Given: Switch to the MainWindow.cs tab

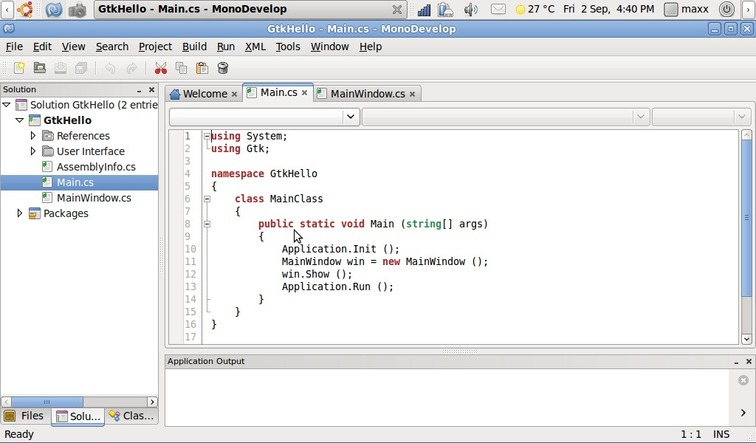Looking at the screenshot, I should coord(367,94).
